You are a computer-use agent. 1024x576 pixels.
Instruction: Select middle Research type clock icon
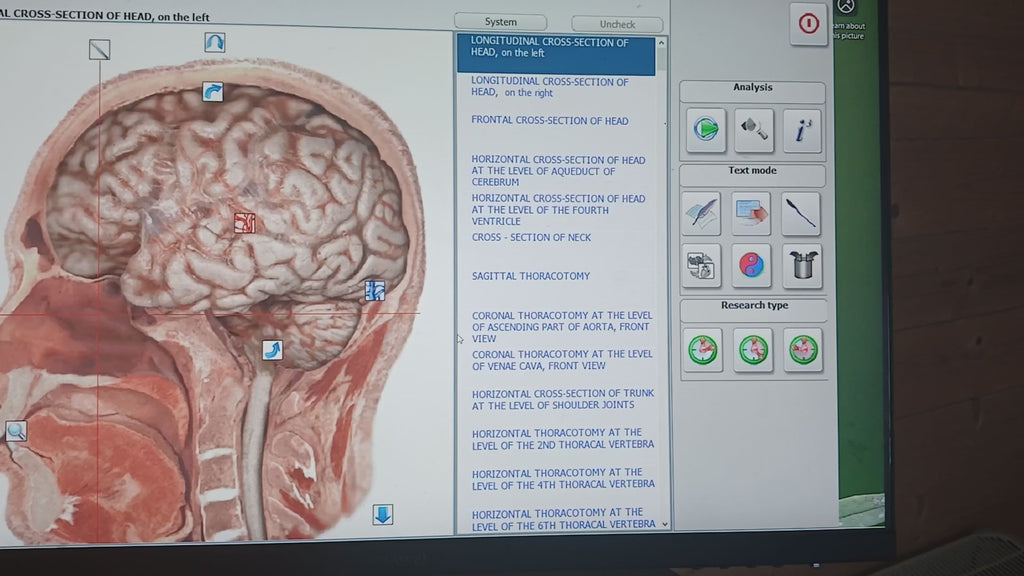pos(752,350)
